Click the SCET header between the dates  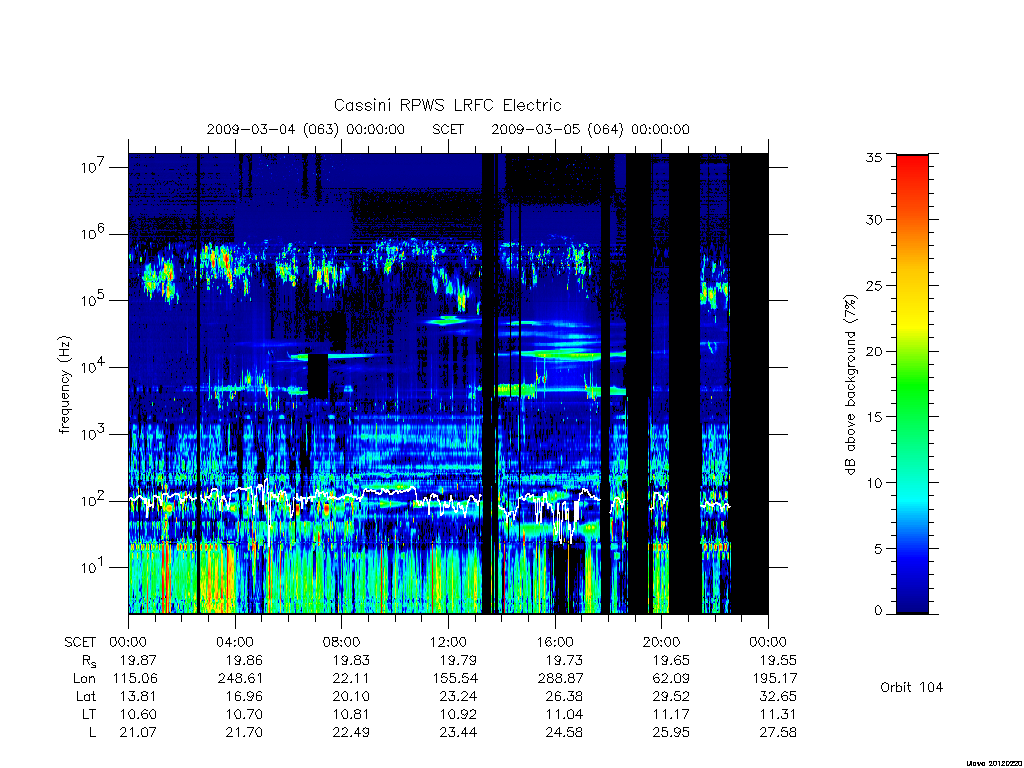(x=448, y=129)
